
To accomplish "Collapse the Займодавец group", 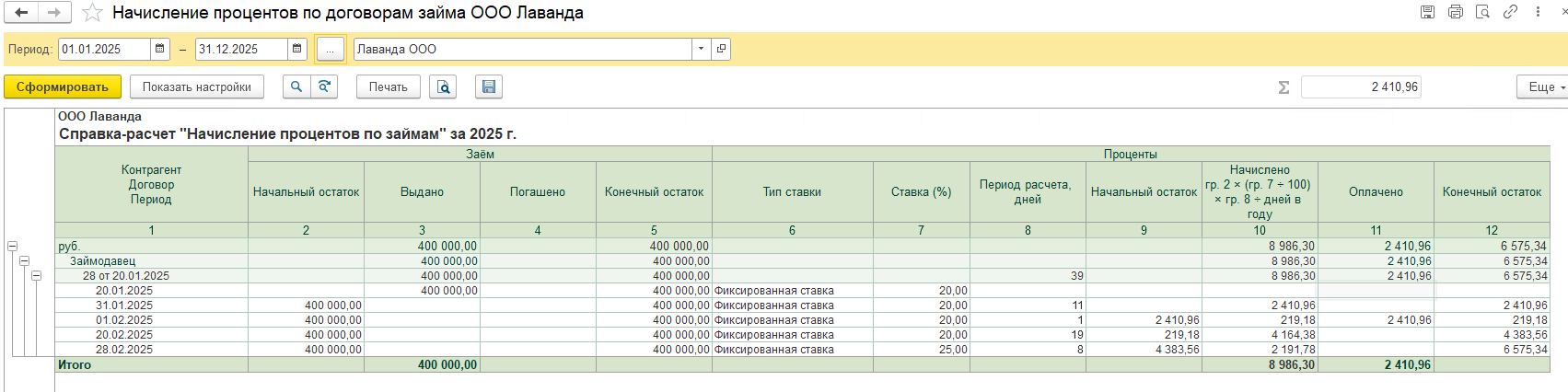I will point(25,261).
